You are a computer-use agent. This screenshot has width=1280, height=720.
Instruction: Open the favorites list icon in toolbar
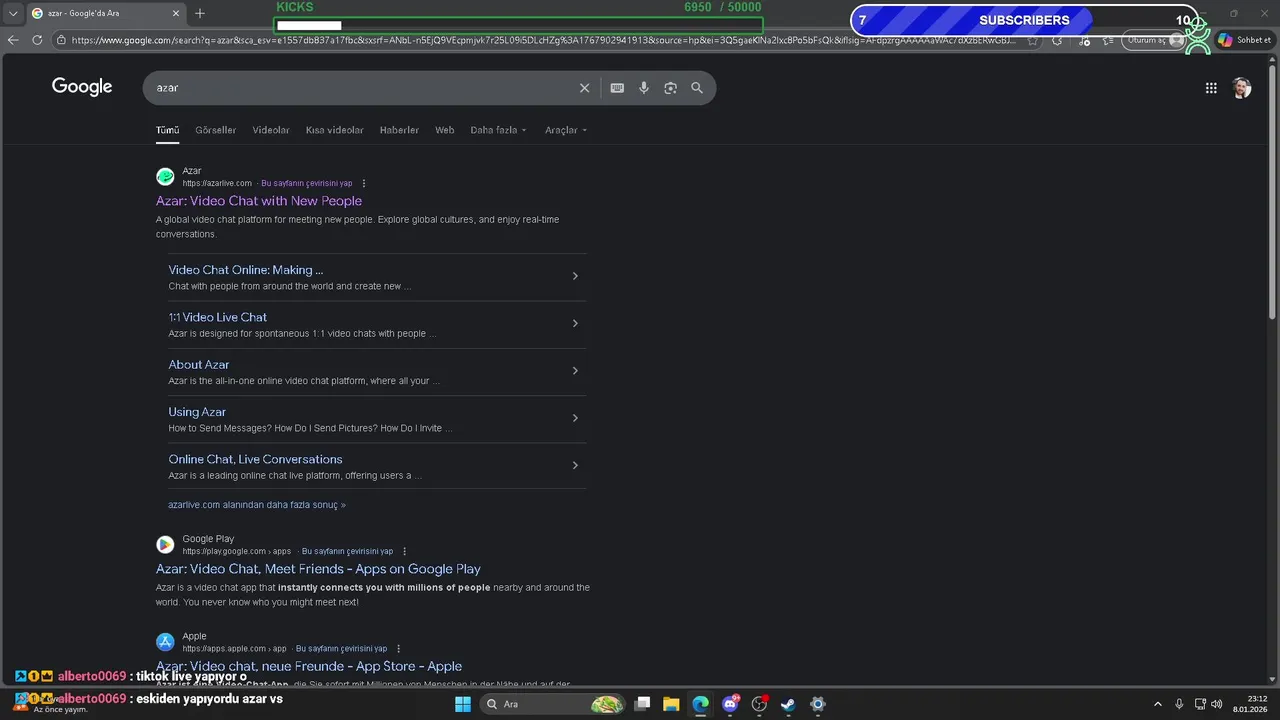[1109, 40]
